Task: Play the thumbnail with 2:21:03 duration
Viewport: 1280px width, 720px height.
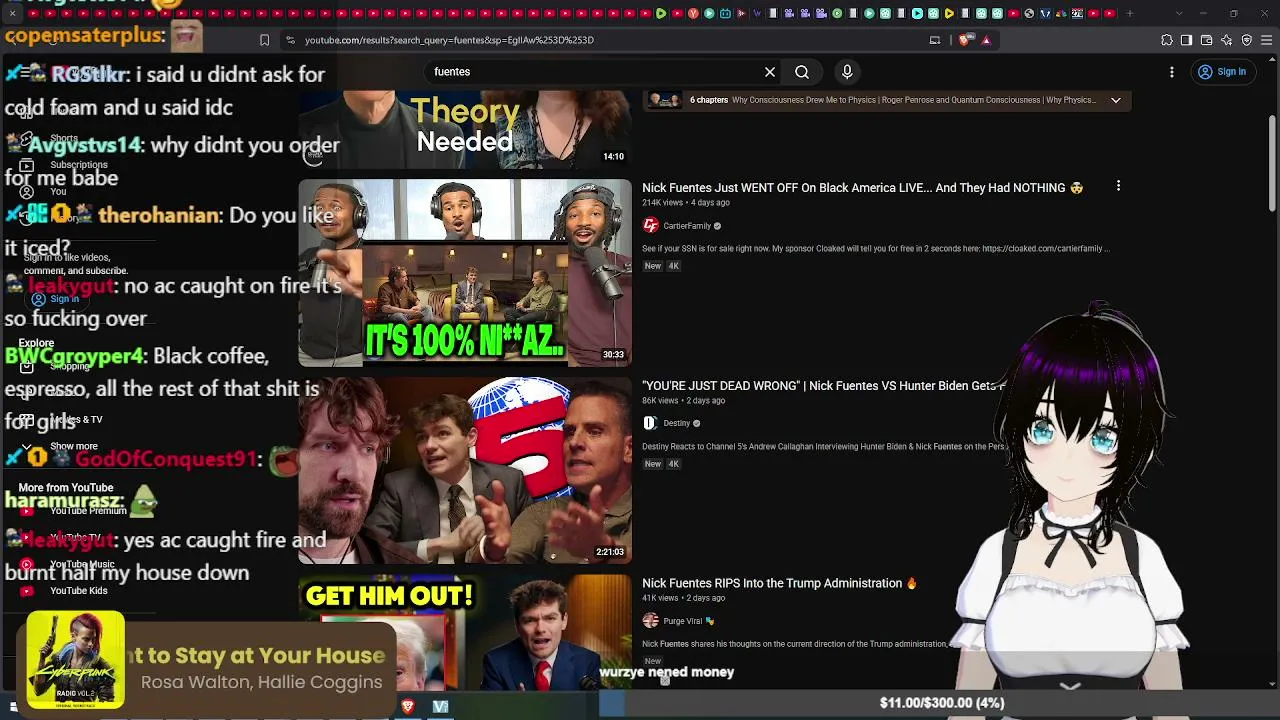Action: [x=465, y=470]
